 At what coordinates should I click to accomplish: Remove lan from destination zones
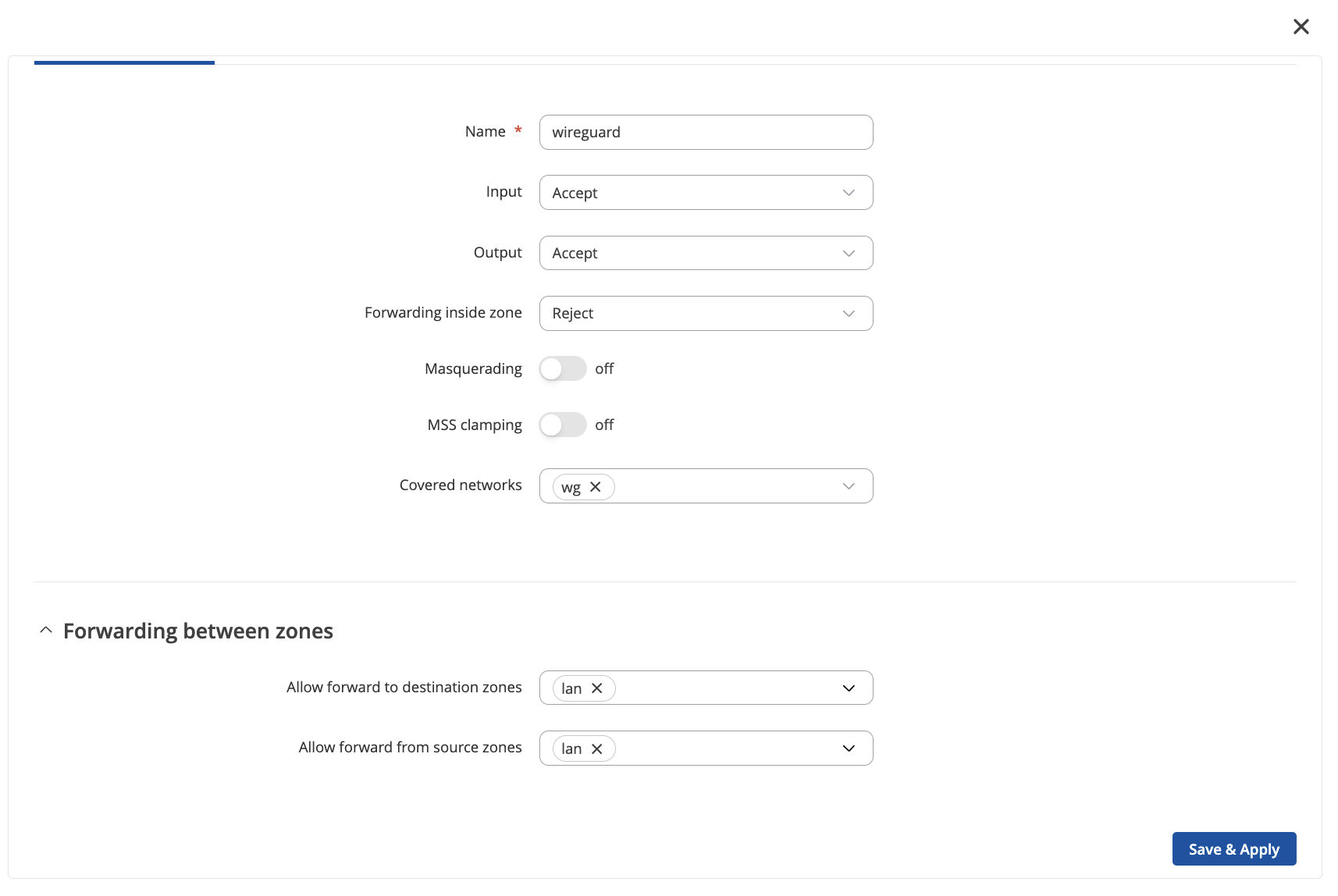[597, 688]
